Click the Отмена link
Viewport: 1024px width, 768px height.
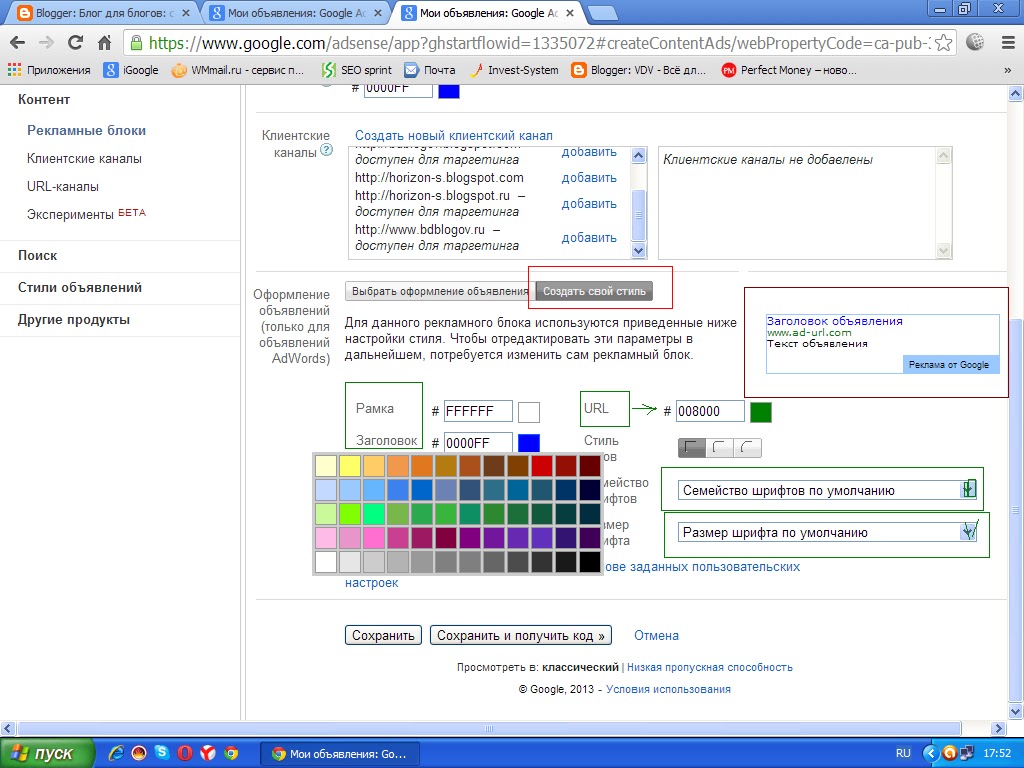[656, 635]
